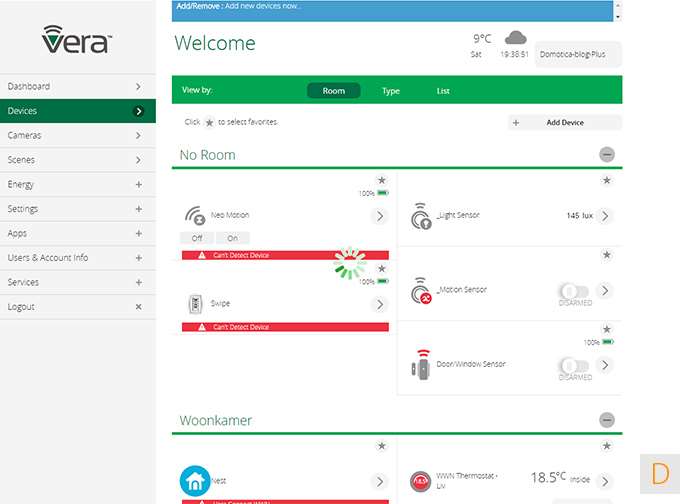Click the _Light Sensor device icon
Screen dimensions: 690x504
pyautogui.click(x=421, y=215)
